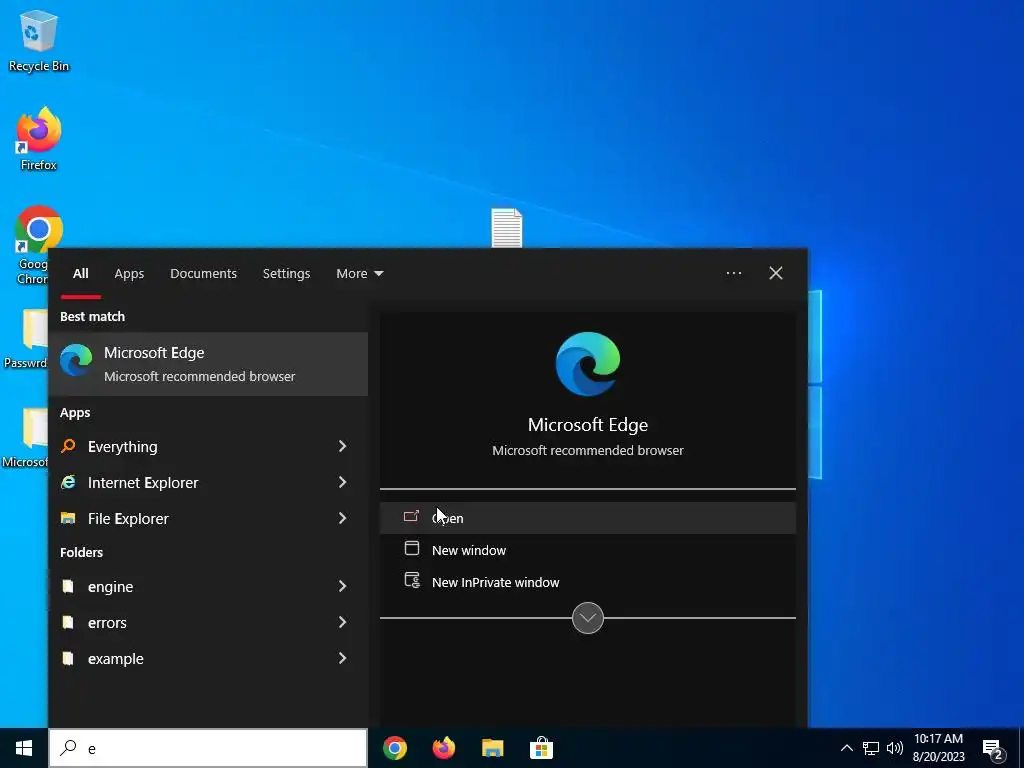
Task: Show hidden system tray icons
Action: pyautogui.click(x=846, y=748)
